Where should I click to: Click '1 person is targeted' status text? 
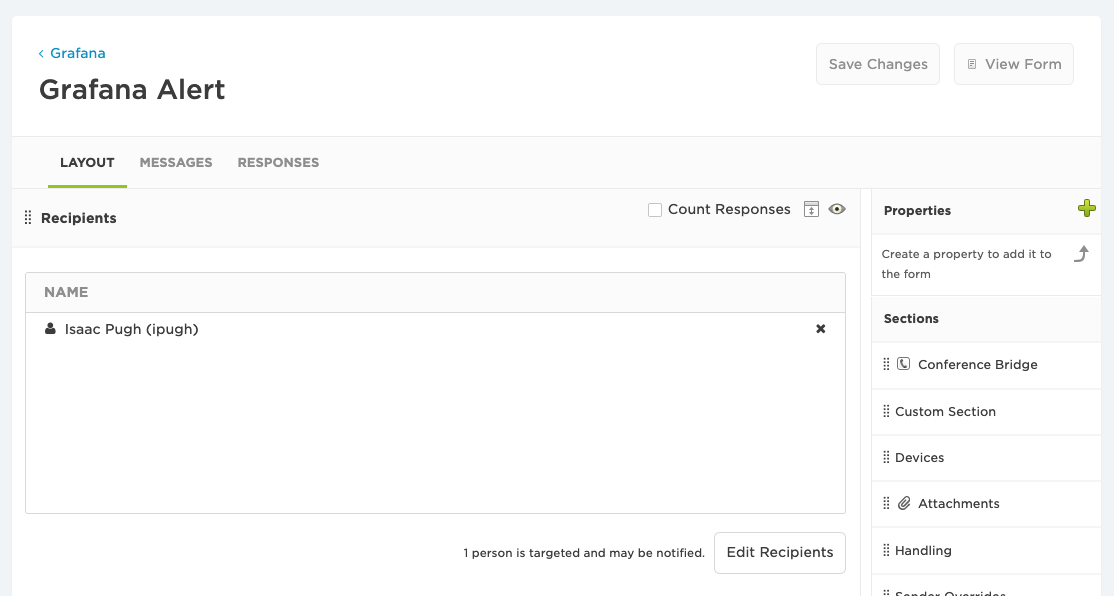584,553
